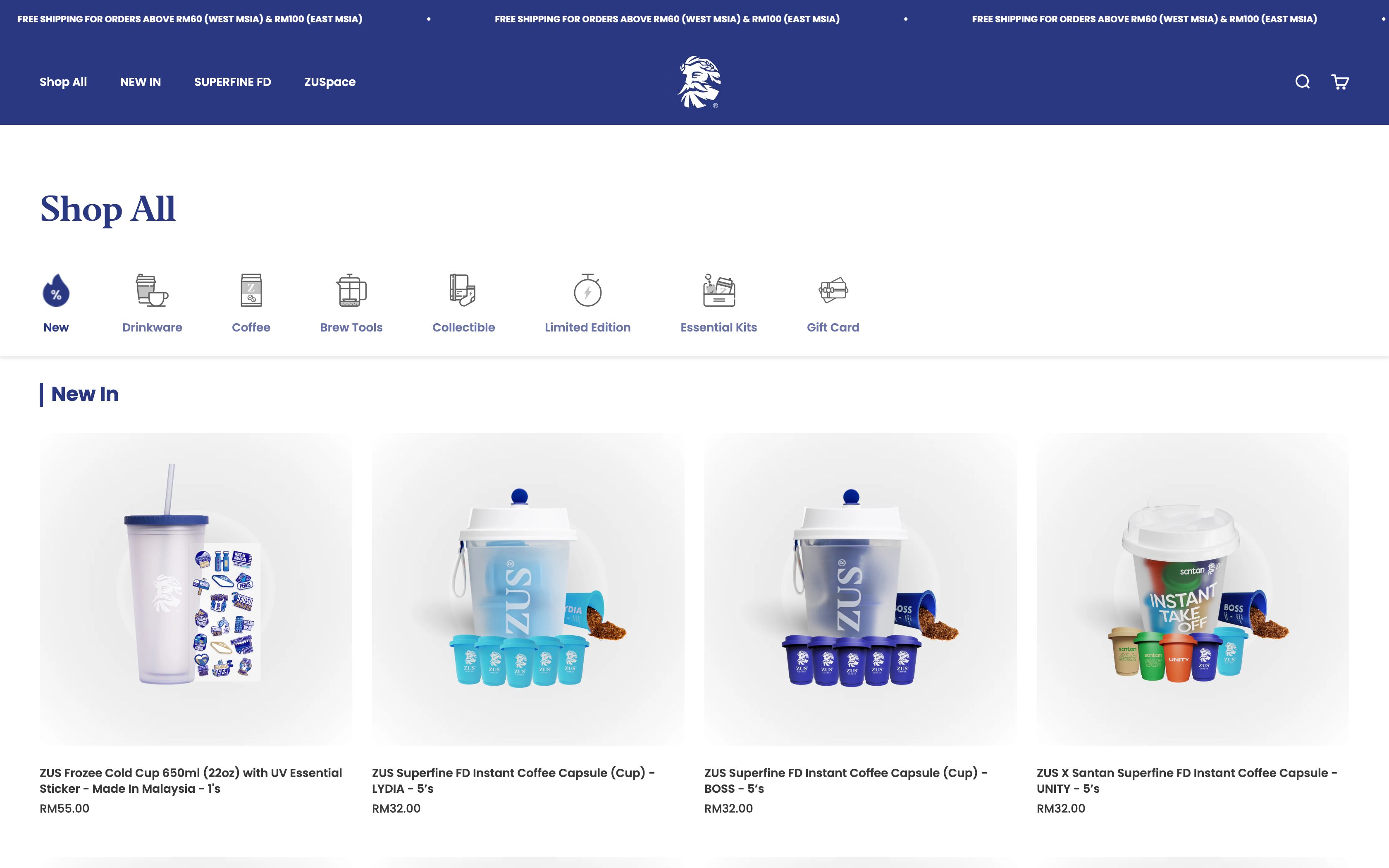Open the search magnifier icon
Viewport: 1389px width, 868px height.
coord(1302,81)
